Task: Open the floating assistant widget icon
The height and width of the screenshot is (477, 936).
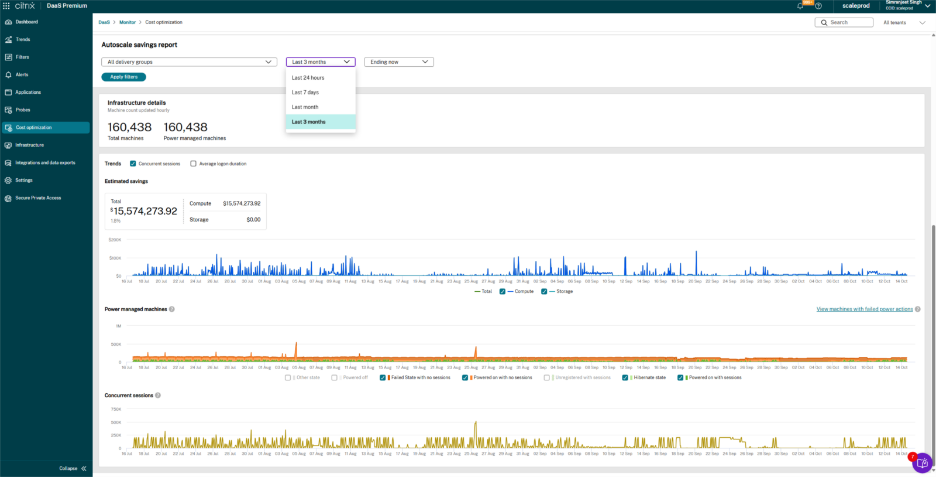Action: coord(921,463)
